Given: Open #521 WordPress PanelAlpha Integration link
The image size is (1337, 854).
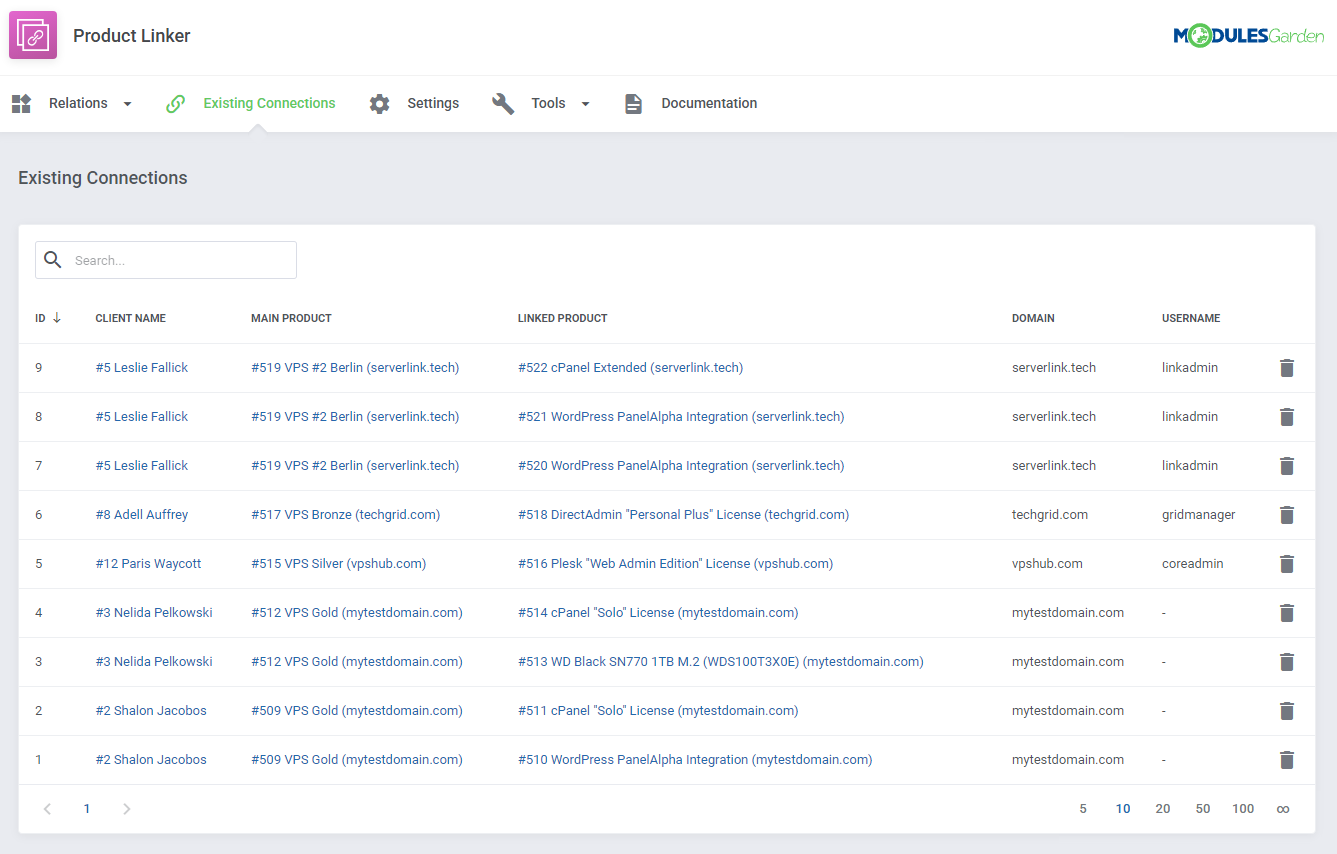Looking at the screenshot, I should coord(681,417).
